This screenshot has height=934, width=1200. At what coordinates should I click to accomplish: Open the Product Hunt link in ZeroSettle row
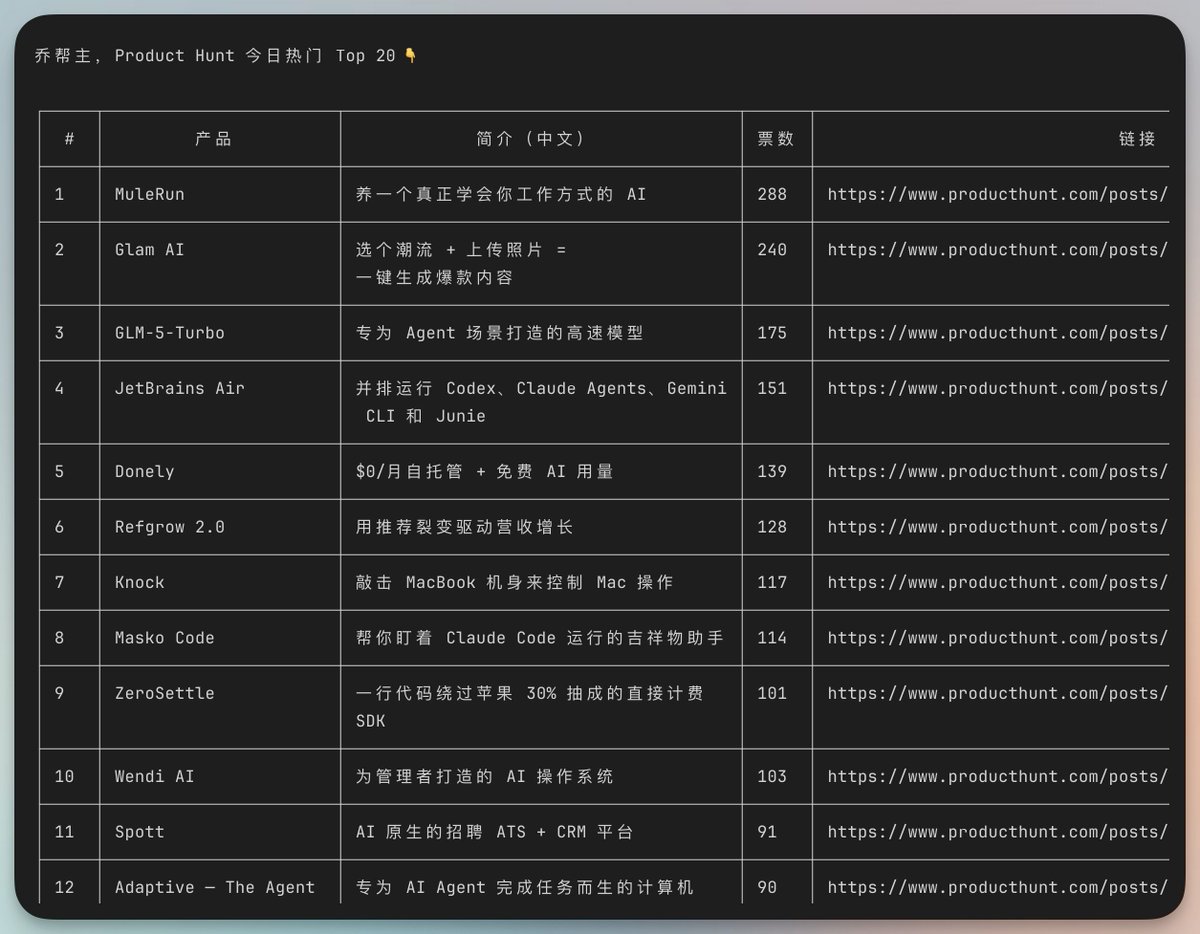coord(998,693)
